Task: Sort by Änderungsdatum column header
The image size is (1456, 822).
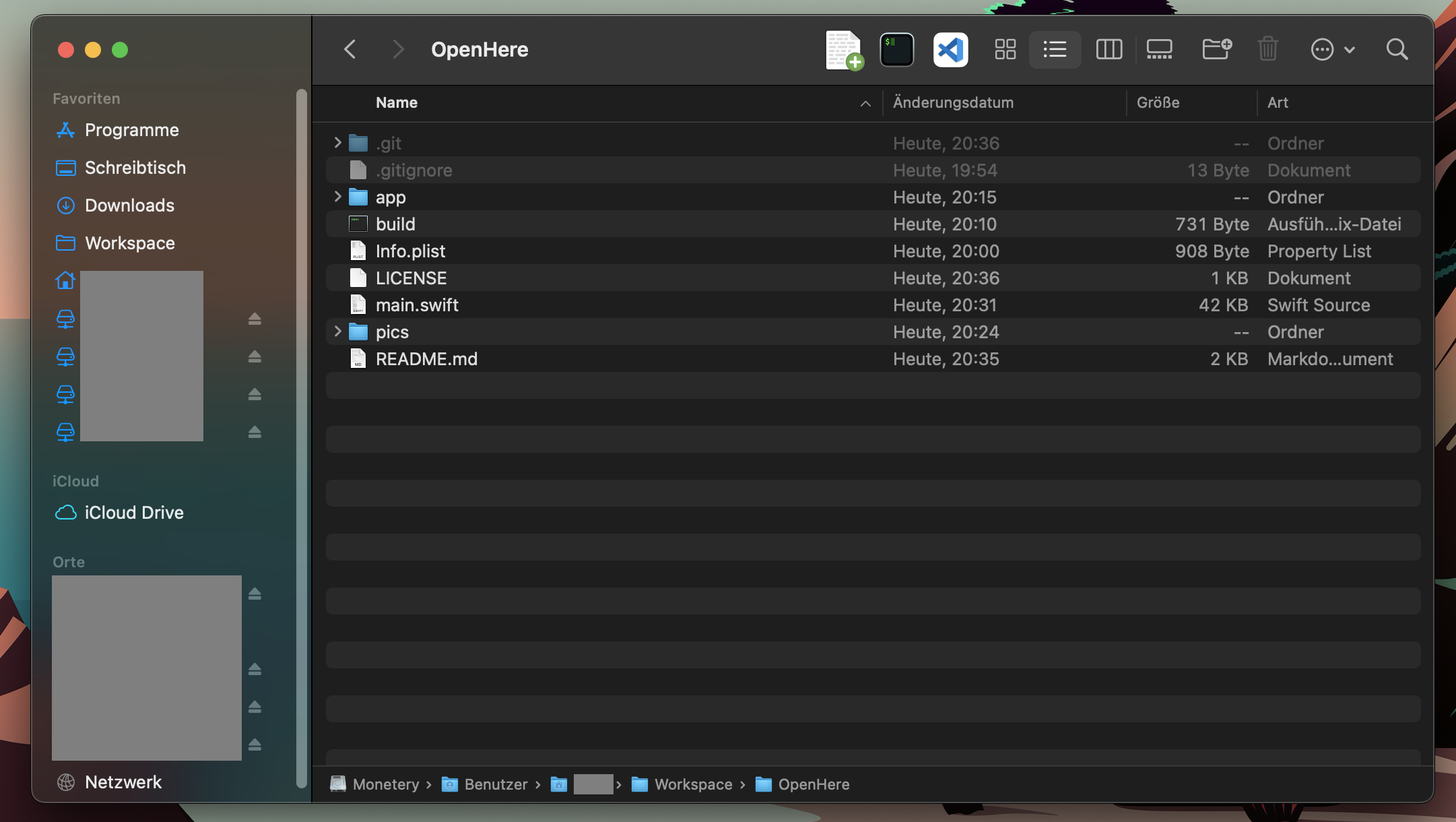Action: [953, 102]
